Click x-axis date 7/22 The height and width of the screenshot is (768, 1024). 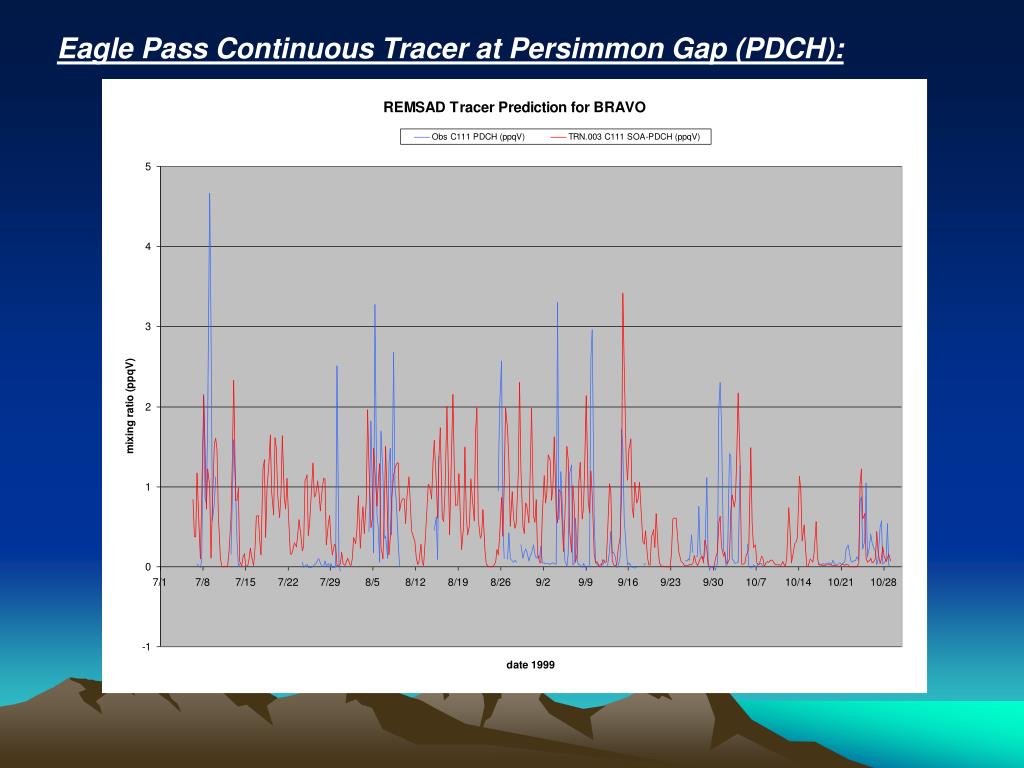[x=288, y=582]
